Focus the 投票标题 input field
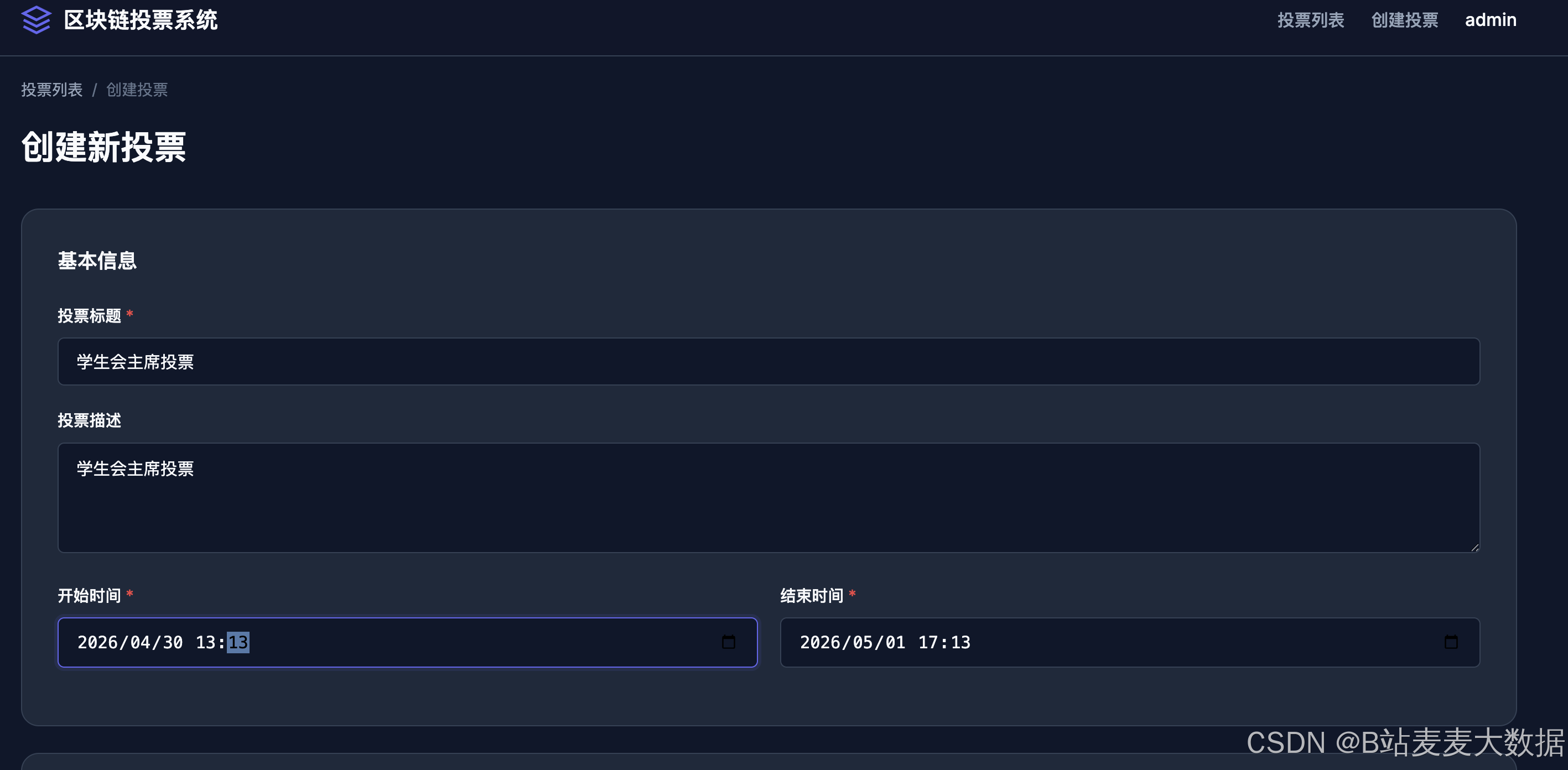 [x=768, y=362]
